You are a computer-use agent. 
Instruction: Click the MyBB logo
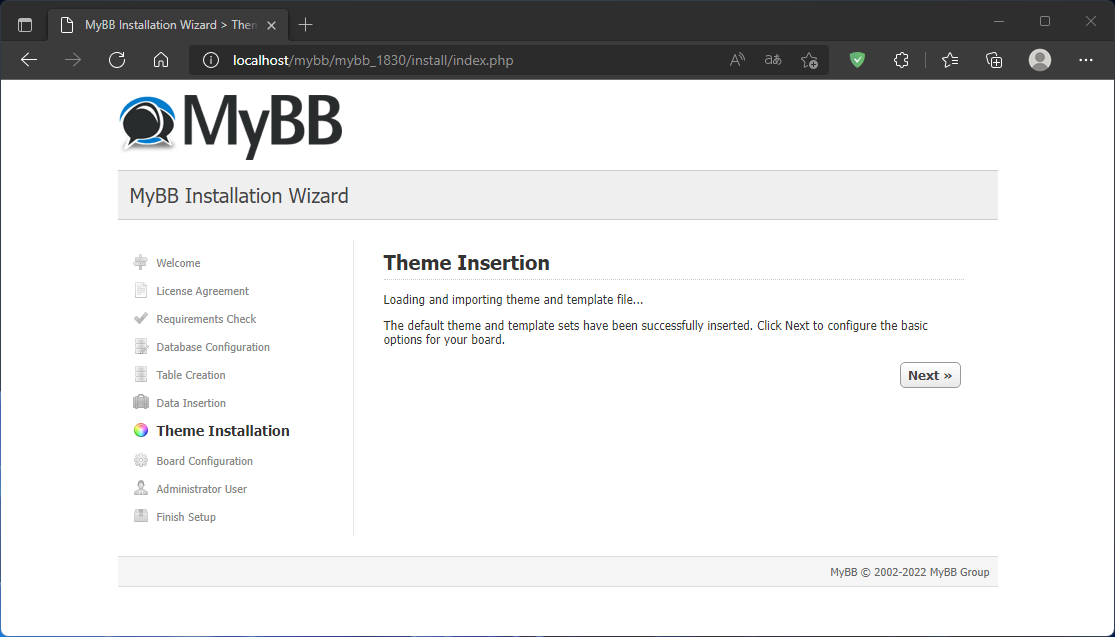[x=231, y=126]
